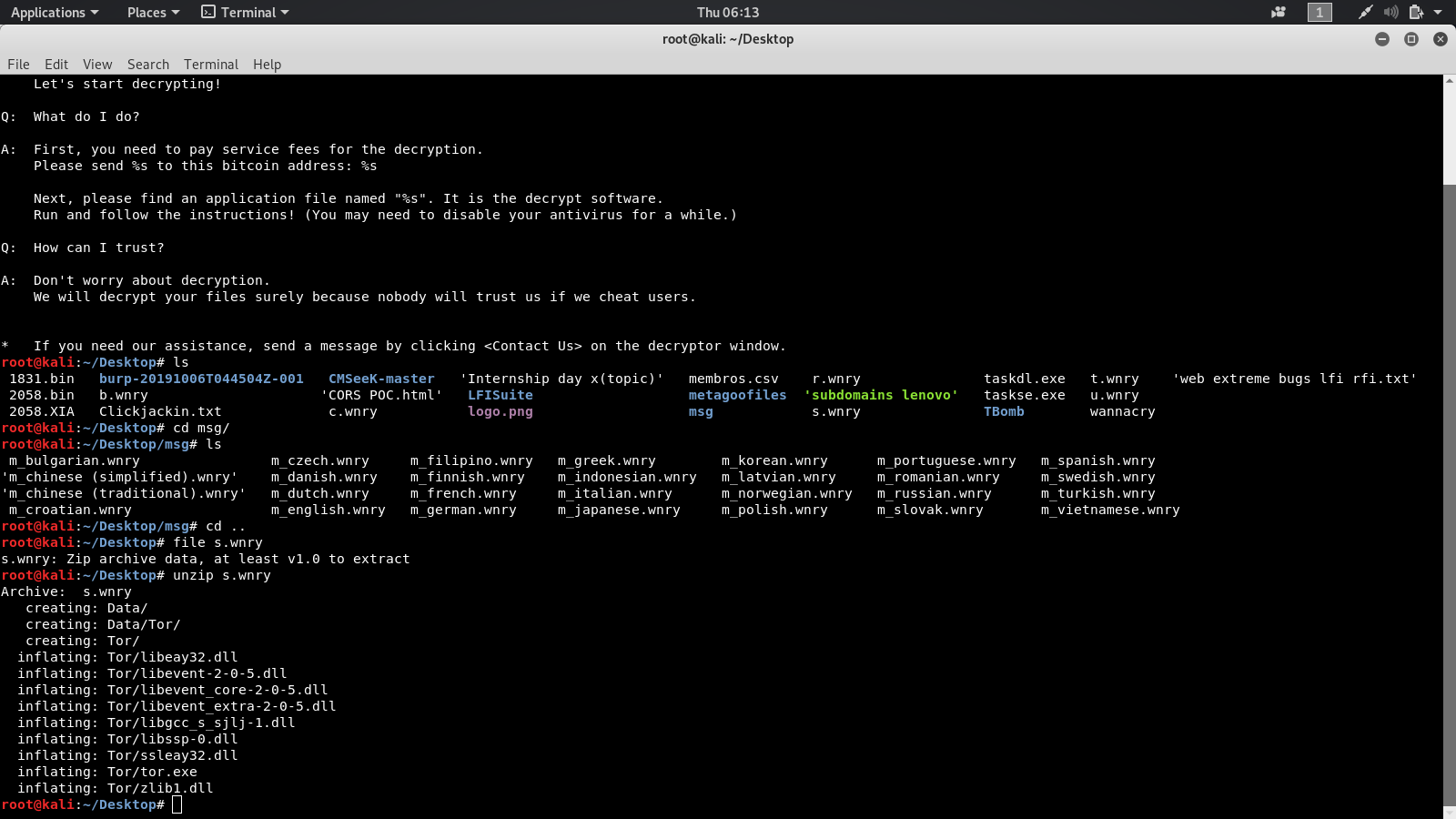Open the wired network status icon
The width and height of the screenshot is (1456, 819).
pos(1365,12)
